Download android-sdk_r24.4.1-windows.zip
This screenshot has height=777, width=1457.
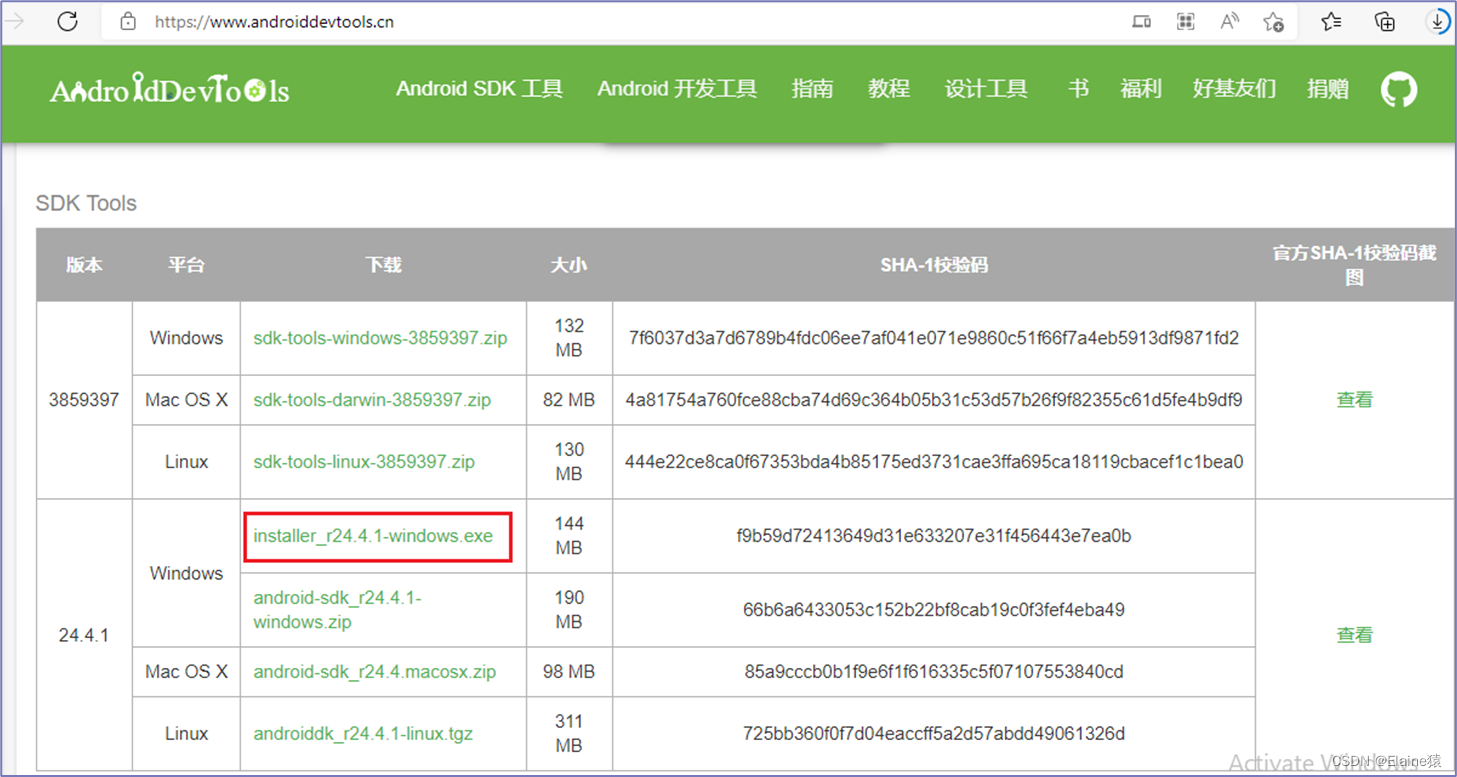click(338, 610)
